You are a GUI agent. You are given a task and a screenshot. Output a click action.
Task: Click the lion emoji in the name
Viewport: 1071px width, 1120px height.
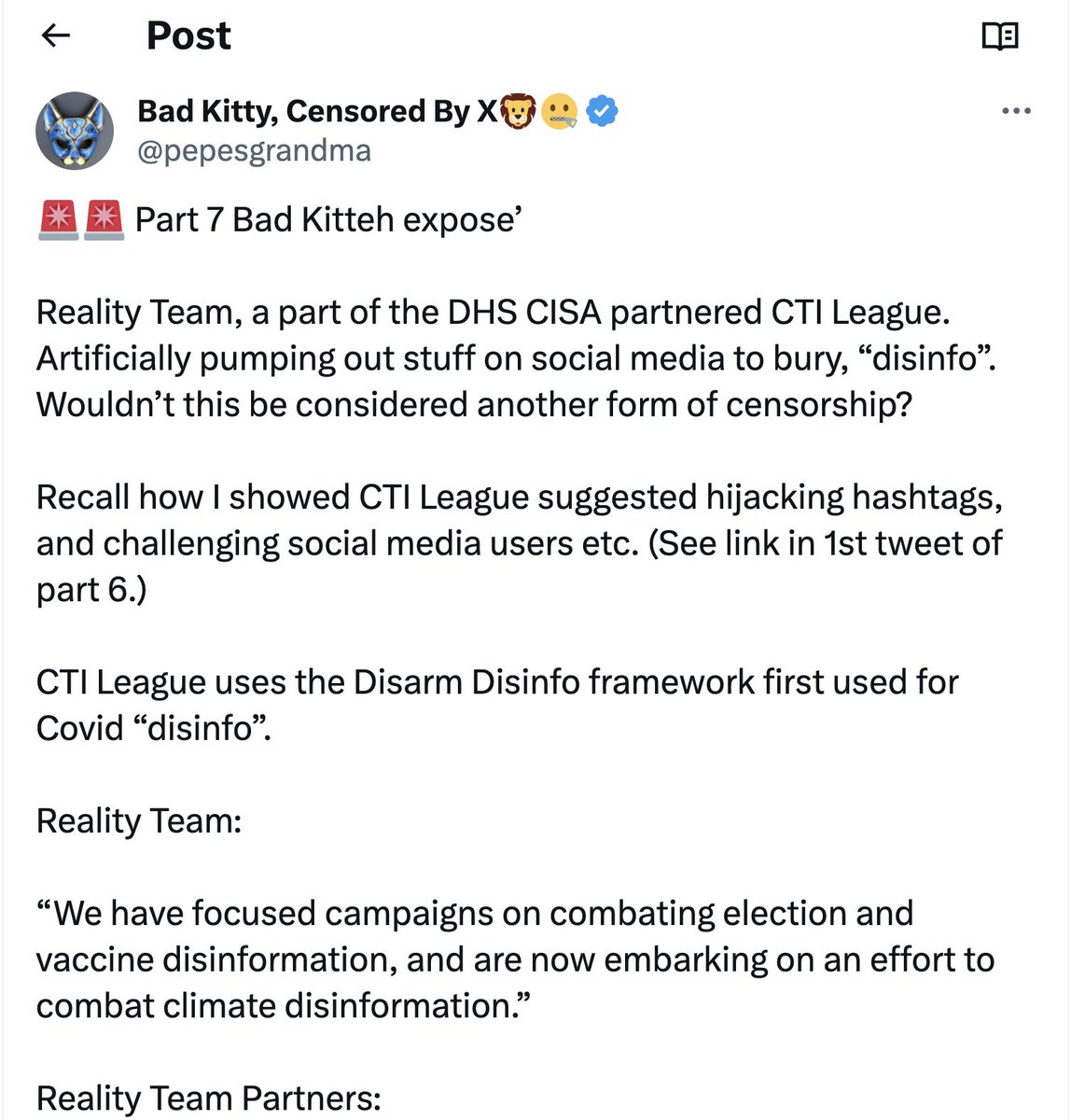(x=520, y=112)
